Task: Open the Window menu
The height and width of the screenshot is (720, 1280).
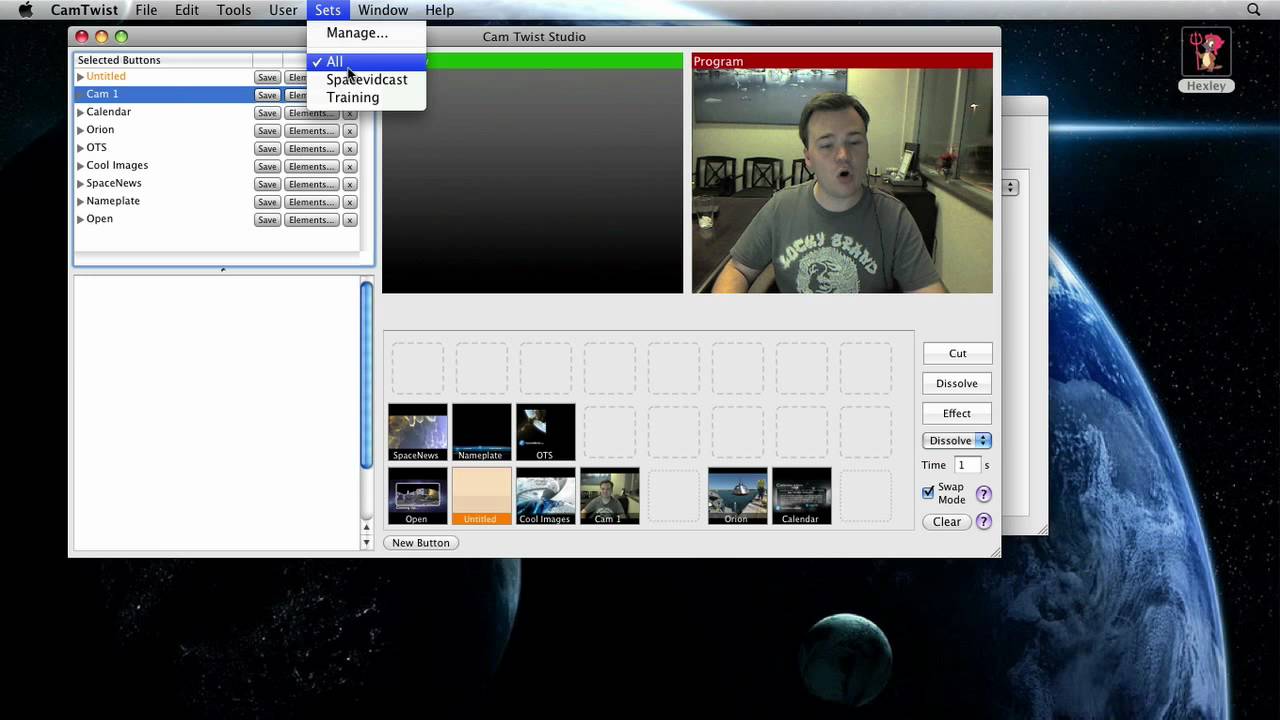Action: pyautogui.click(x=382, y=10)
